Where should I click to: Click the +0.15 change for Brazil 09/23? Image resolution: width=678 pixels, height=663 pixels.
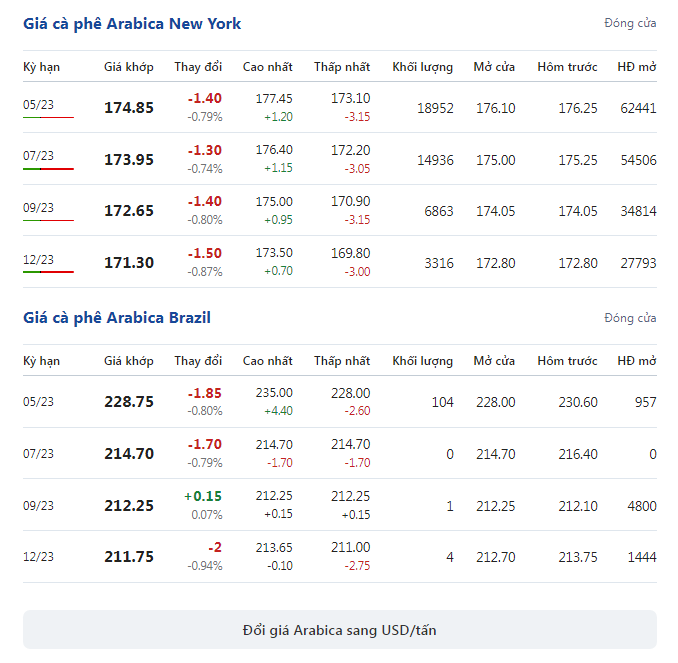click(x=203, y=496)
